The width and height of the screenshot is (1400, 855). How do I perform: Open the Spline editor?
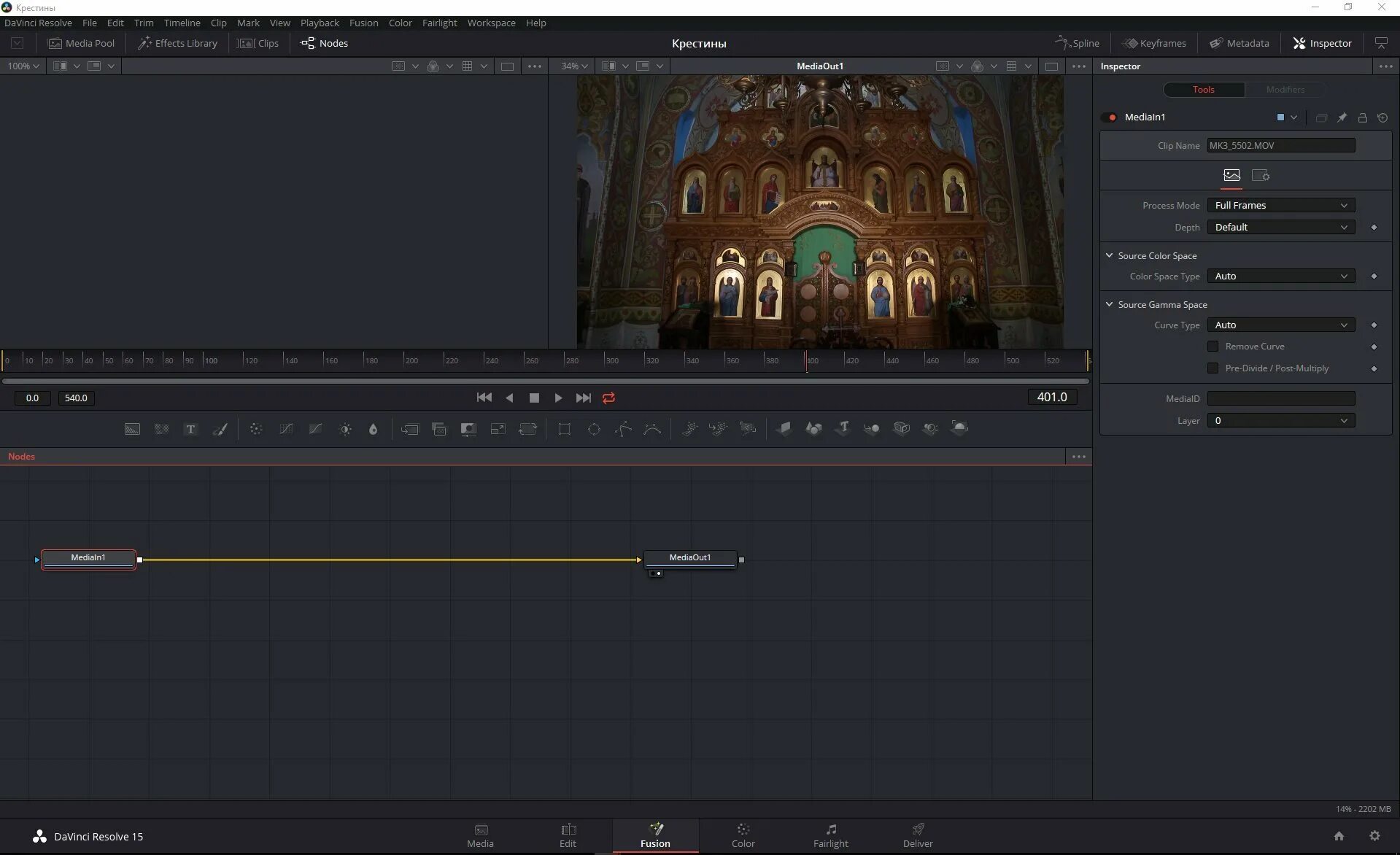tap(1077, 43)
